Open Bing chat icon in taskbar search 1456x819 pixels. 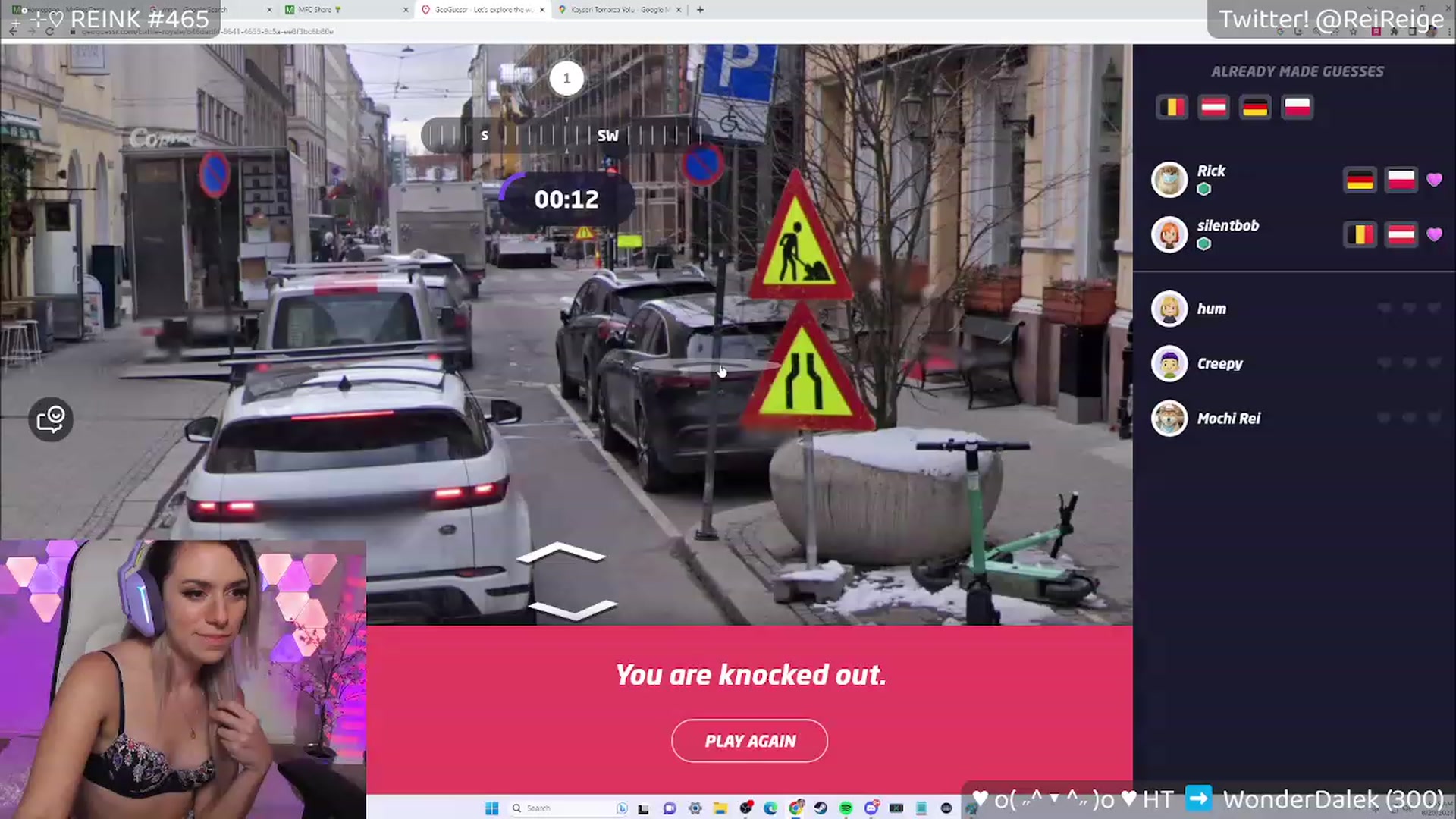point(622,808)
